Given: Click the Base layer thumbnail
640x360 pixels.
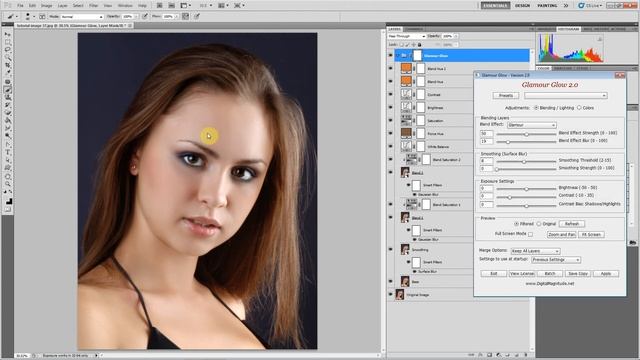Looking at the screenshot, I should click(405, 281).
